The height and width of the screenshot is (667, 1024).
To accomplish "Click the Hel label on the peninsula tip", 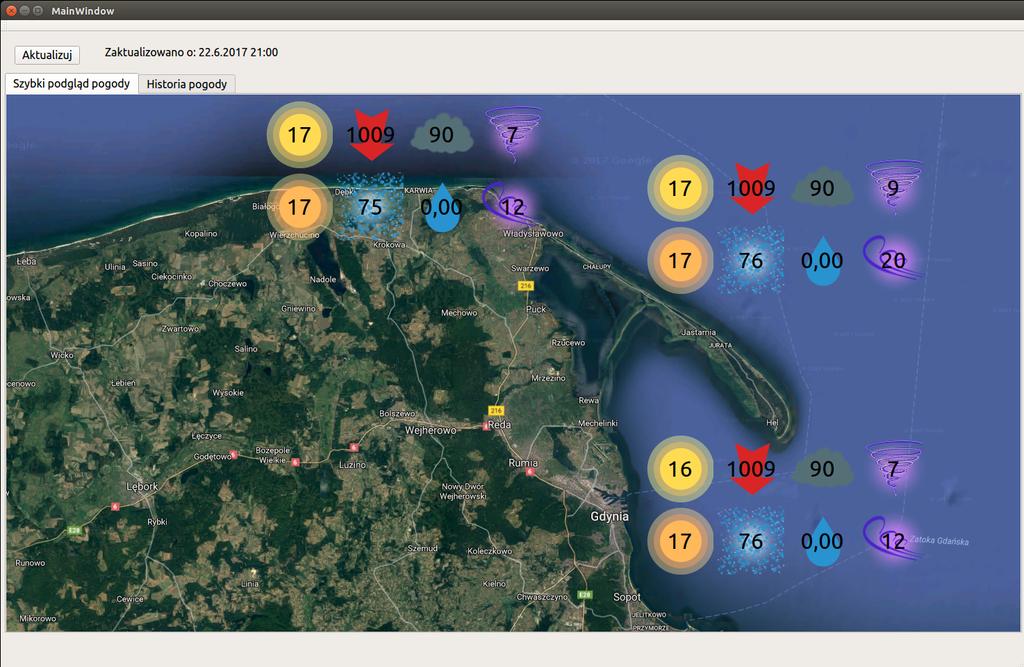I will pos(772,422).
